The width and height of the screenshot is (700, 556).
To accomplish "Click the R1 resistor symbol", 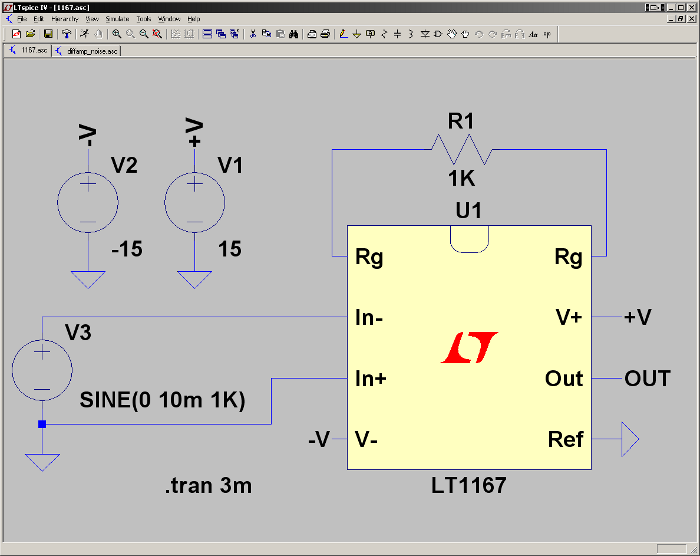I will [462, 150].
